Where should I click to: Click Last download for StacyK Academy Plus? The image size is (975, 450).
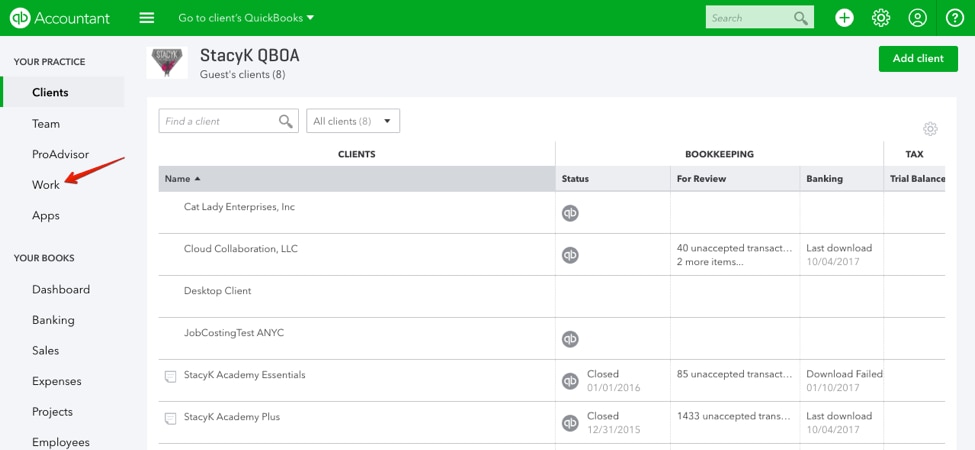point(839,416)
